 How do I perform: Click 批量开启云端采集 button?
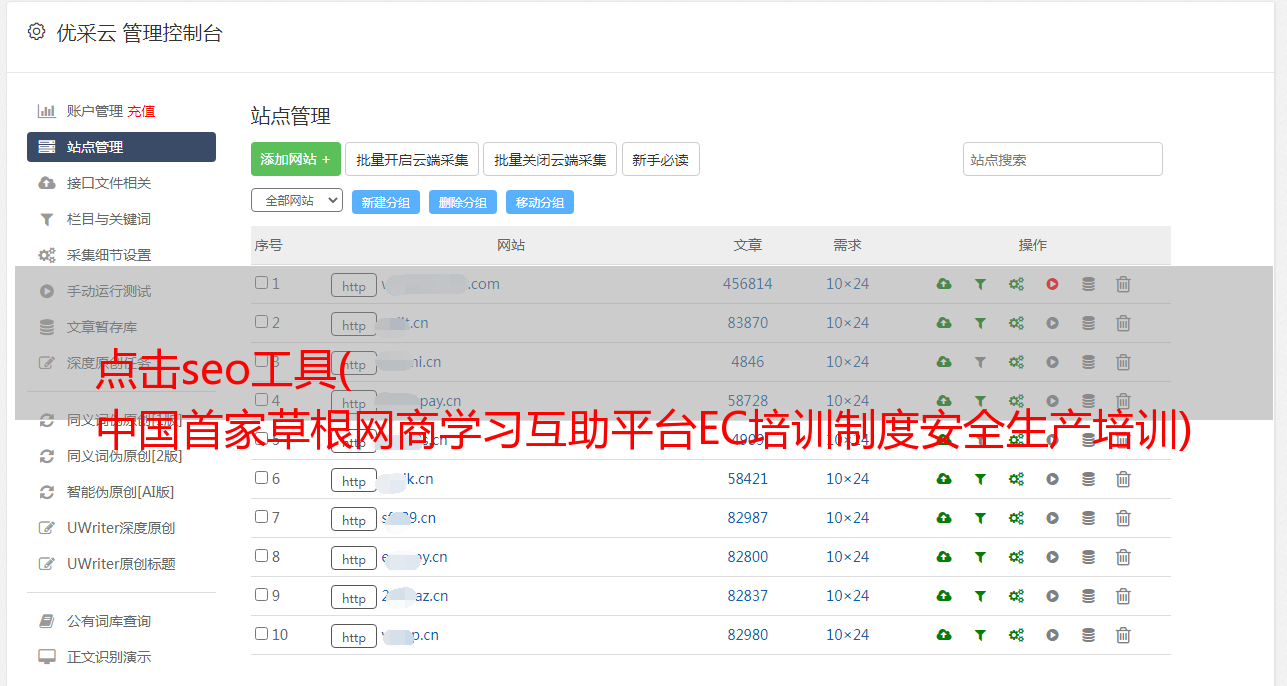tap(412, 159)
